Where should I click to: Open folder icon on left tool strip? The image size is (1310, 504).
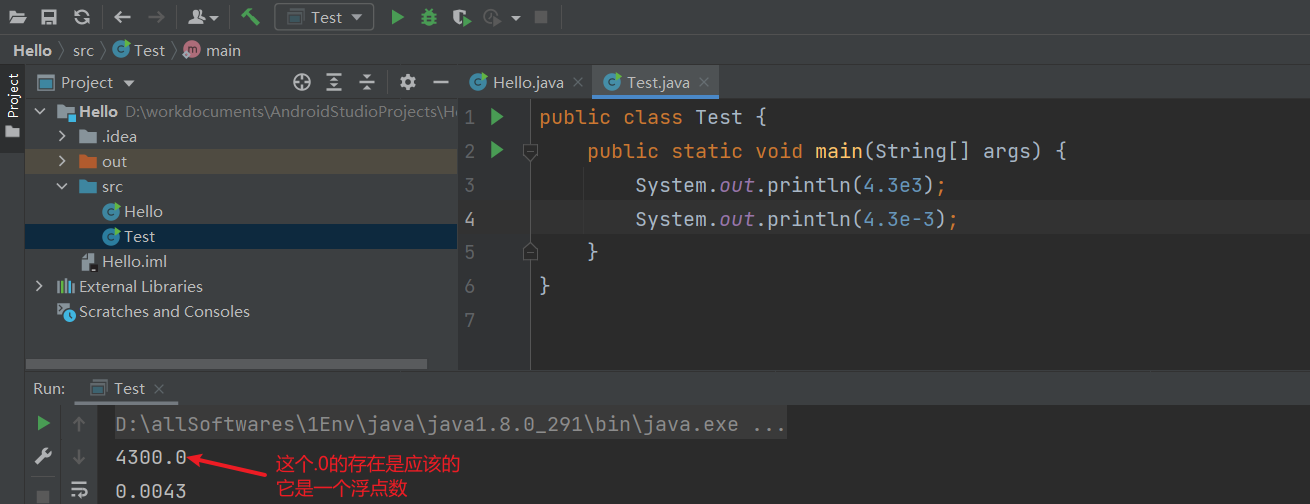pos(12,132)
